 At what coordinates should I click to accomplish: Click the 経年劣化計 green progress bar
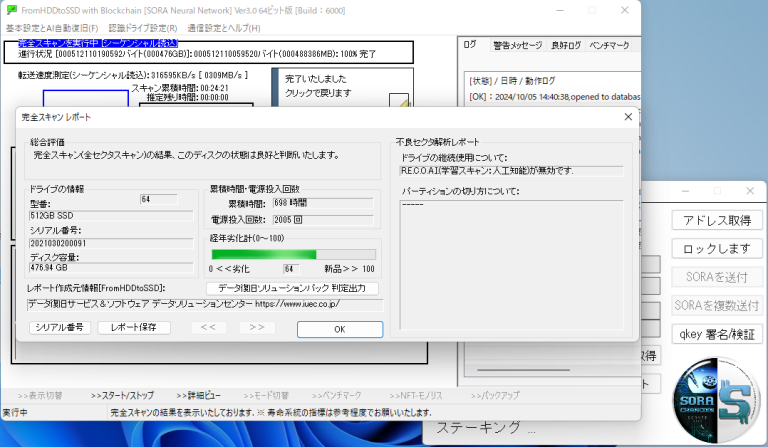293,255
